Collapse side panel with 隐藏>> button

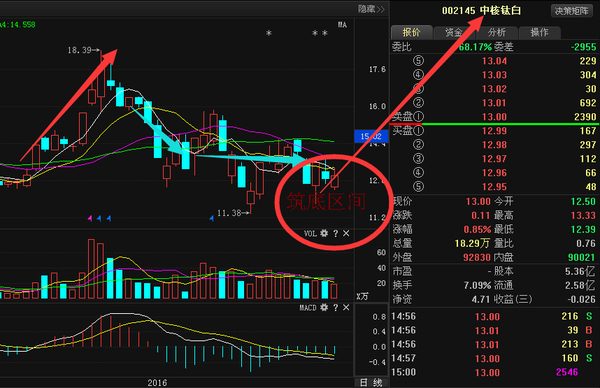click(371, 9)
